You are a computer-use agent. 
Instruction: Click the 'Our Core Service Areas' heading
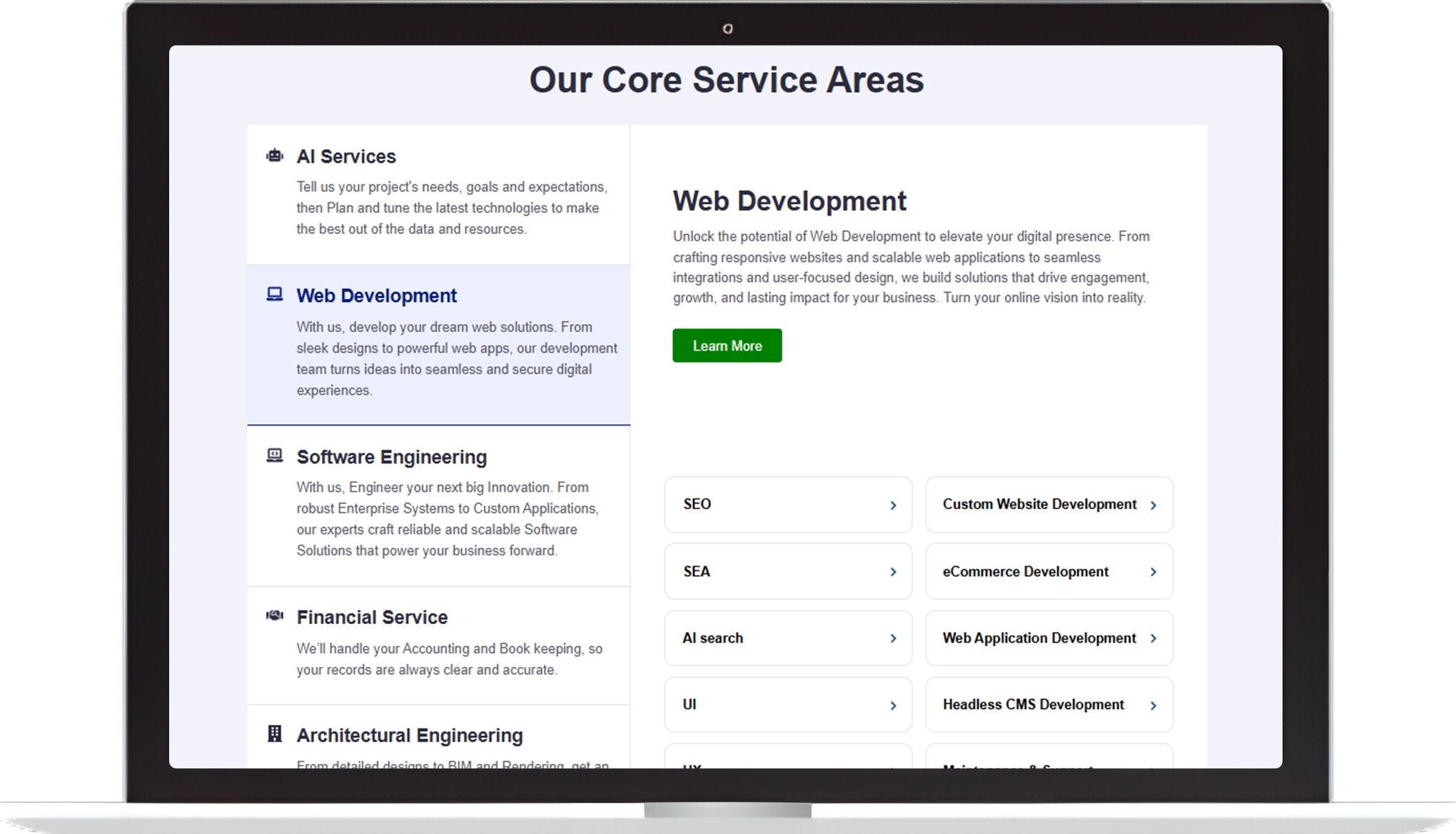(726, 79)
